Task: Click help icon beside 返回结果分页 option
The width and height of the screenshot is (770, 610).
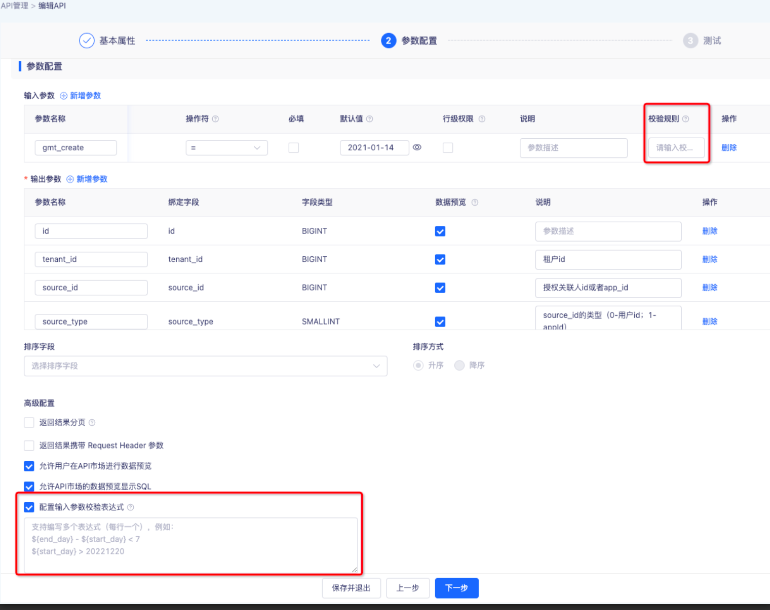Action: pyautogui.click(x=91, y=423)
